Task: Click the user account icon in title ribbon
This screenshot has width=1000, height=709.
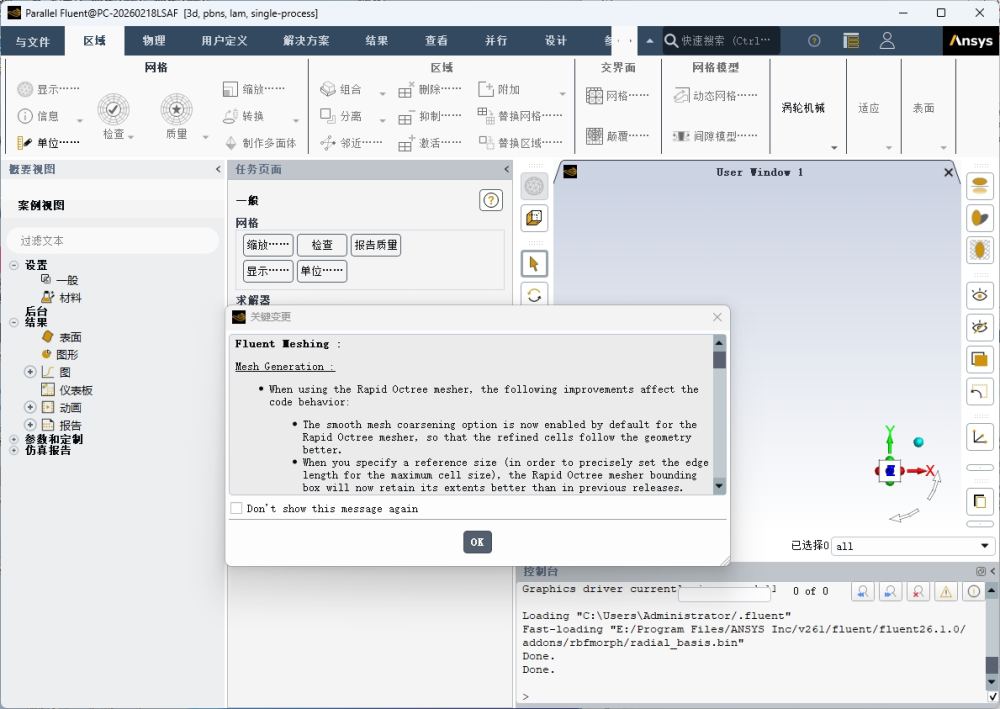Action: 887,41
